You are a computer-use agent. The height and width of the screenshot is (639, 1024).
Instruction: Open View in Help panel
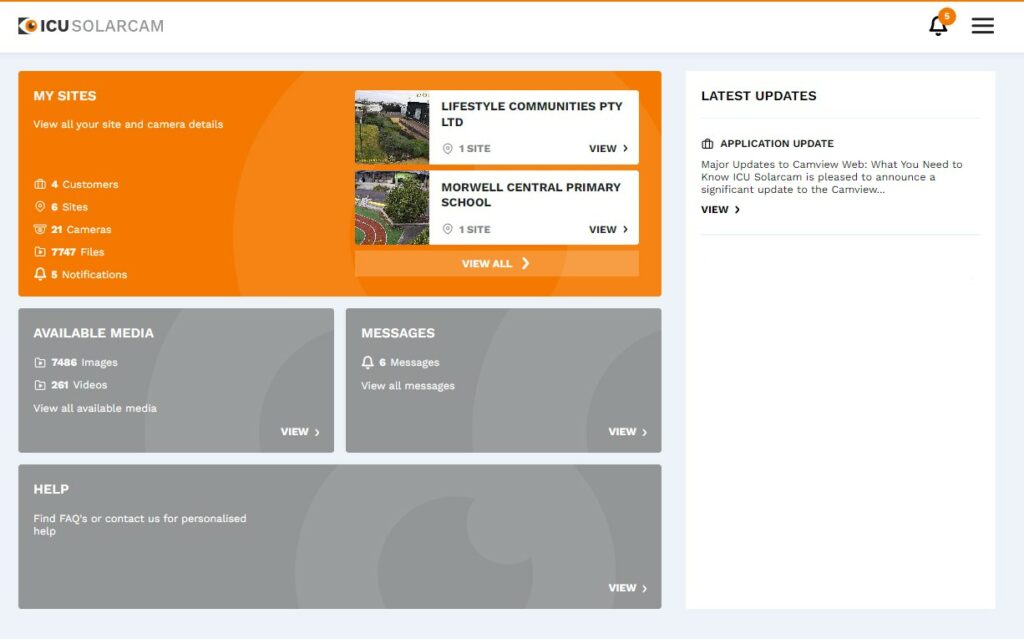[x=628, y=588]
